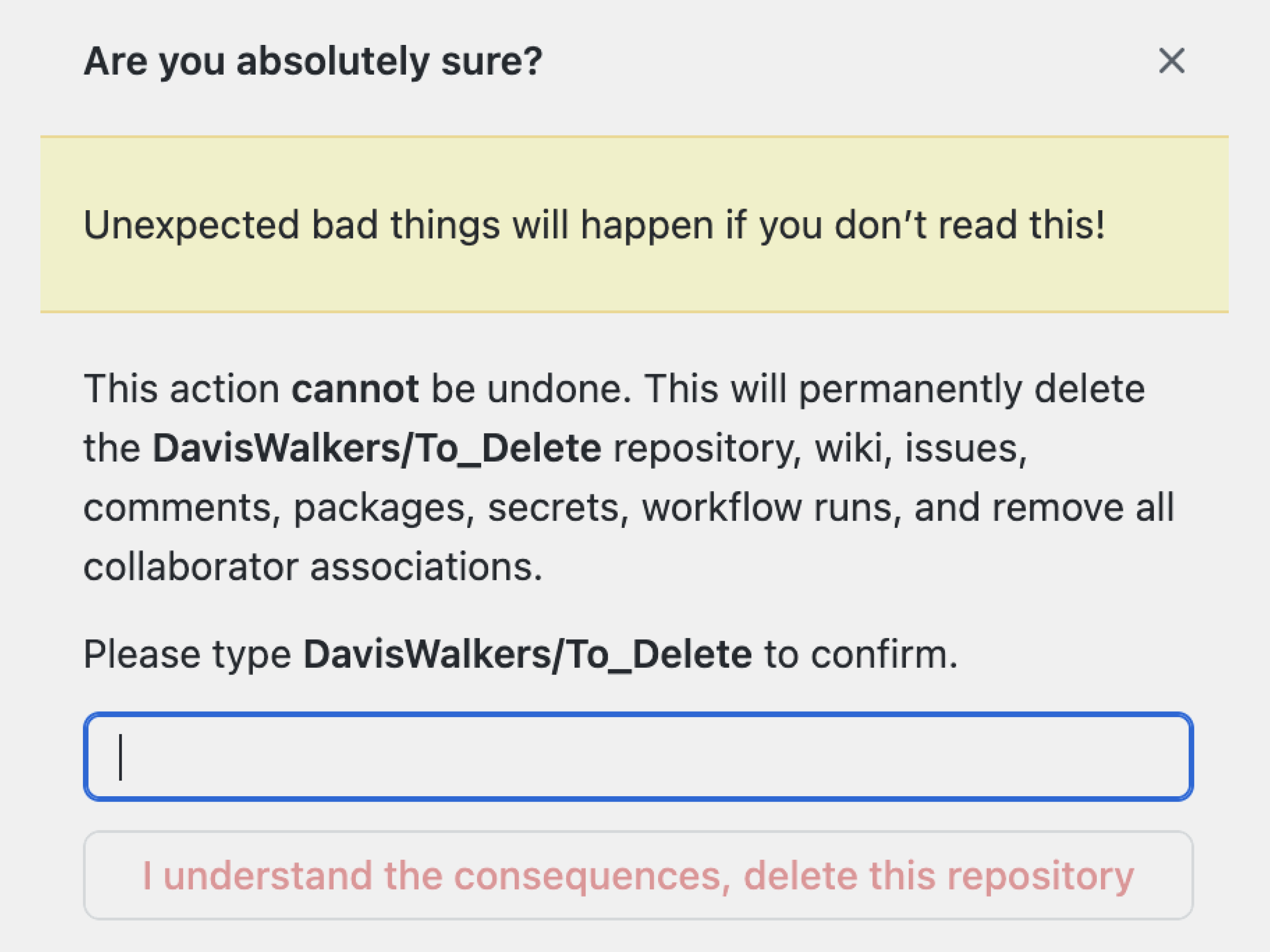Click the yellow 'Unexpected bad things' warning banner
1270x952 pixels.
pyautogui.click(x=634, y=224)
